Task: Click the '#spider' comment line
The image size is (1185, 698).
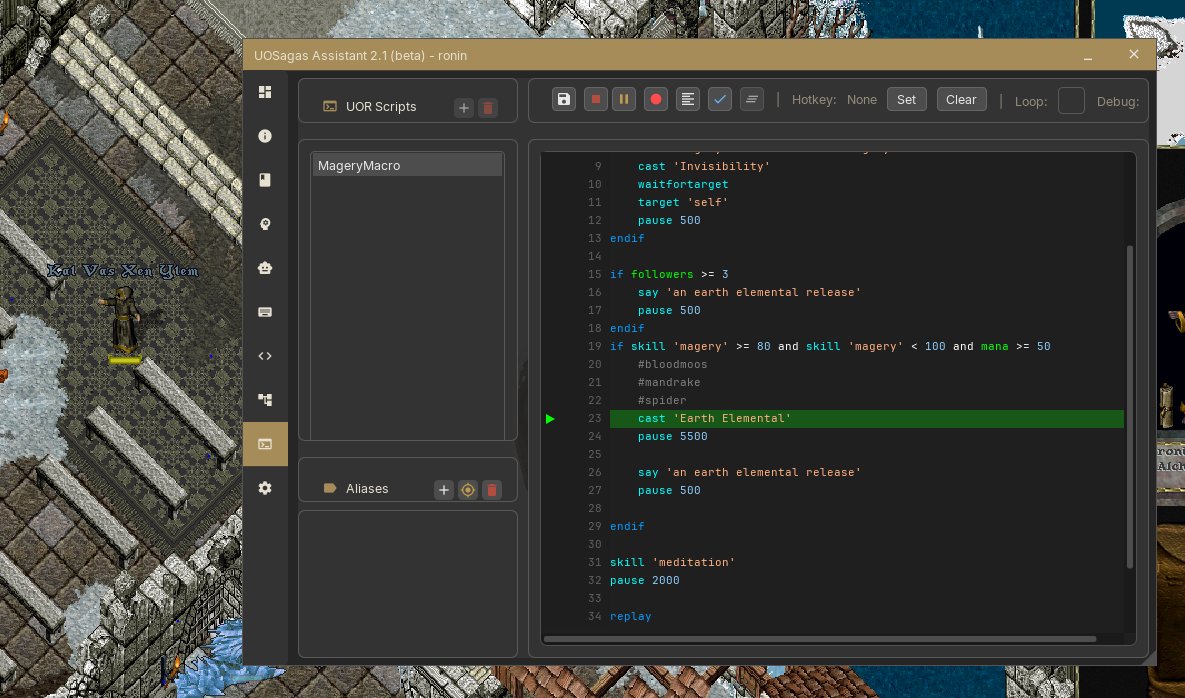Action: [x=661, y=400]
